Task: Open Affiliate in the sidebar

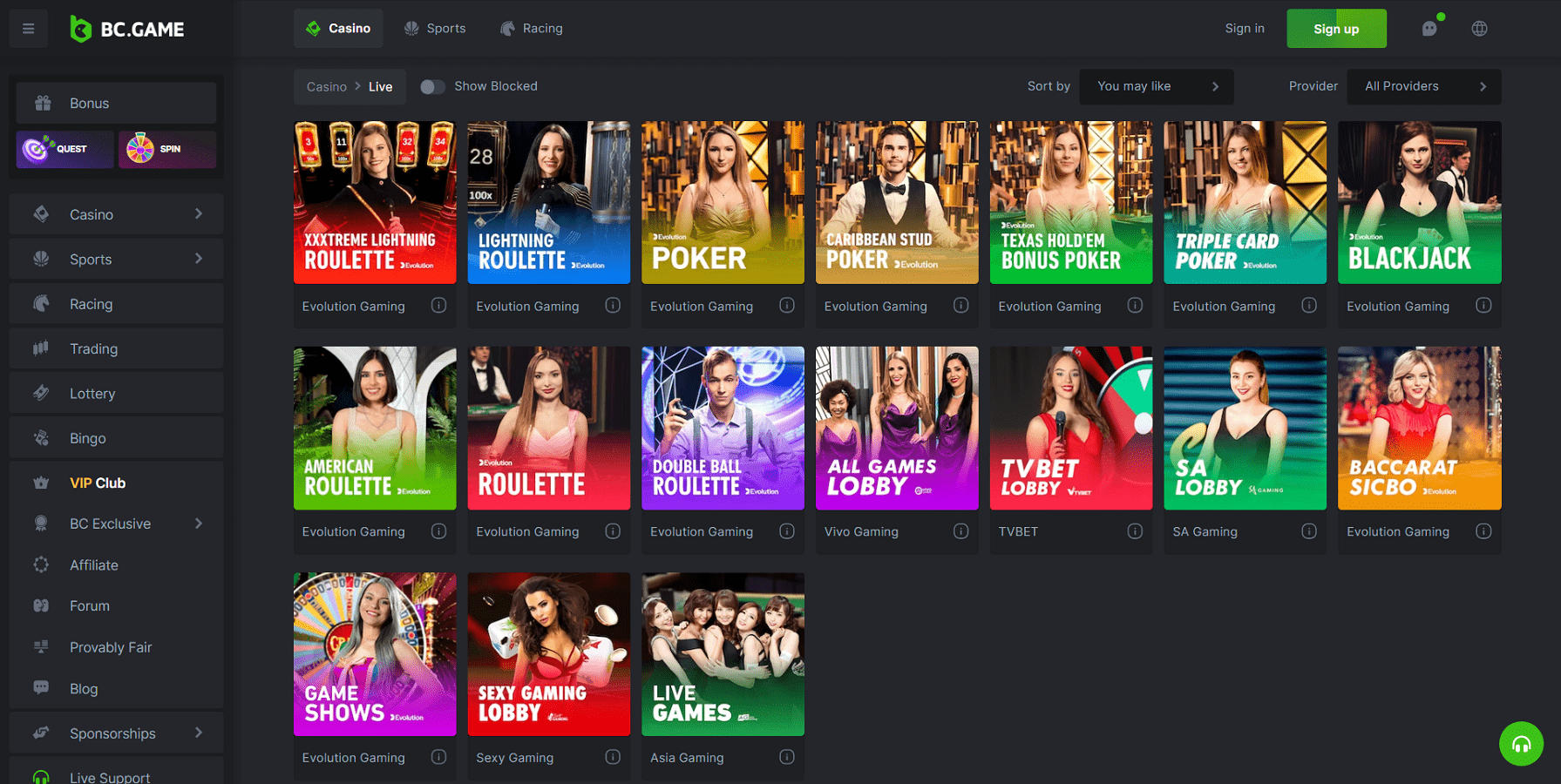Action: (116, 564)
